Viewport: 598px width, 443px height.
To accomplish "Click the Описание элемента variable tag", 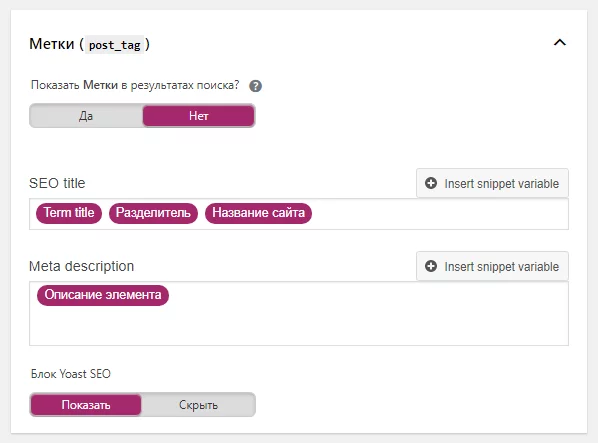I will pos(103,295).
